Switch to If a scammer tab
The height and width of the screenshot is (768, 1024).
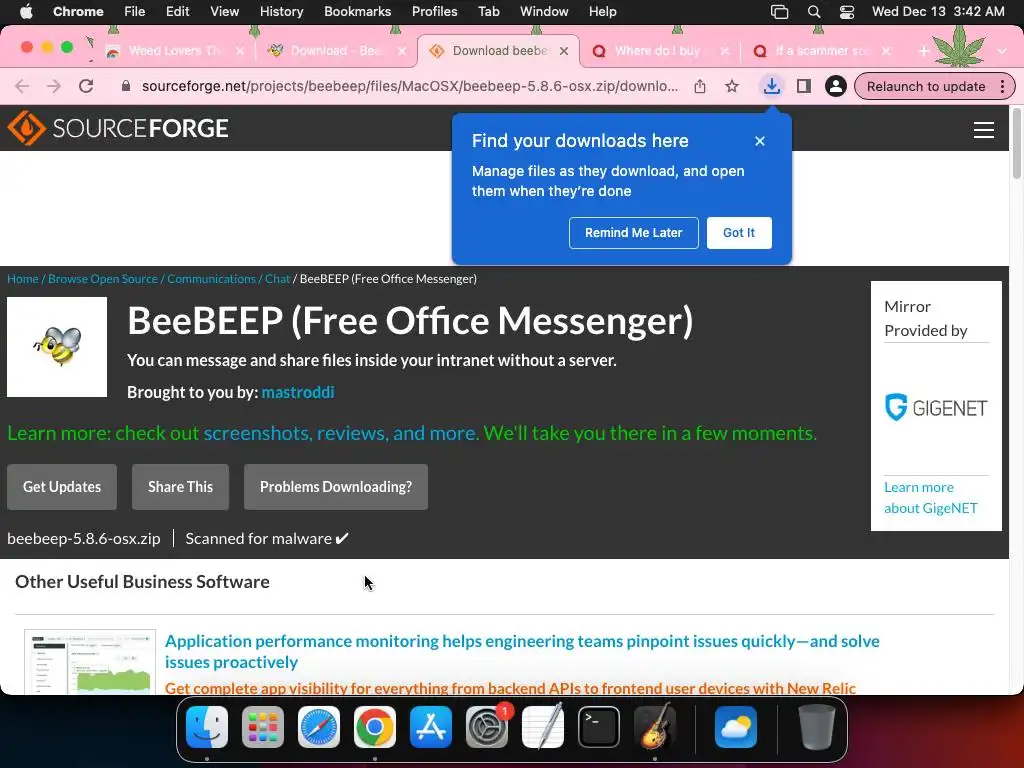822,51
